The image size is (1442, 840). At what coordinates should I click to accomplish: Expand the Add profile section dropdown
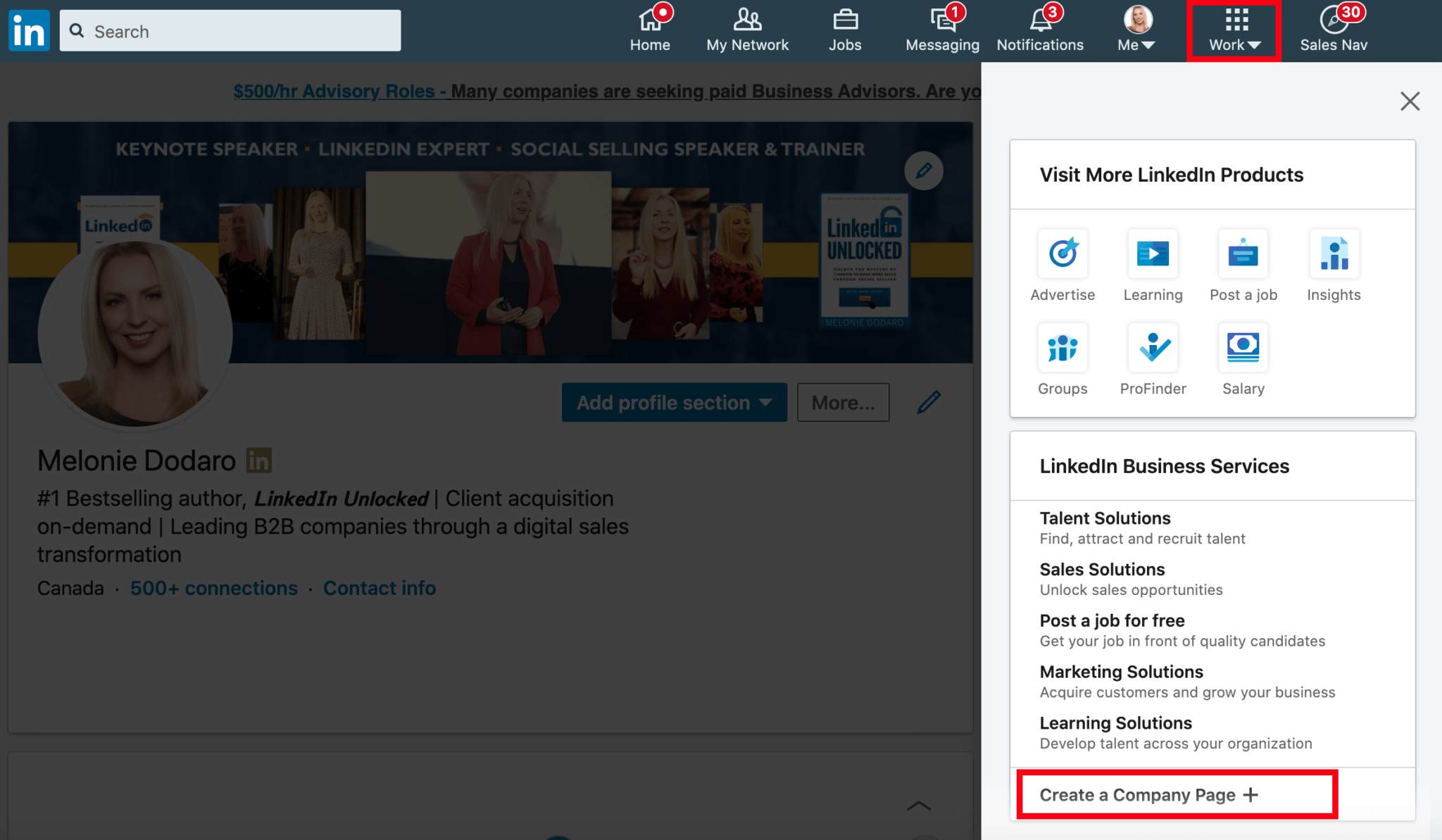coord(673,402)
